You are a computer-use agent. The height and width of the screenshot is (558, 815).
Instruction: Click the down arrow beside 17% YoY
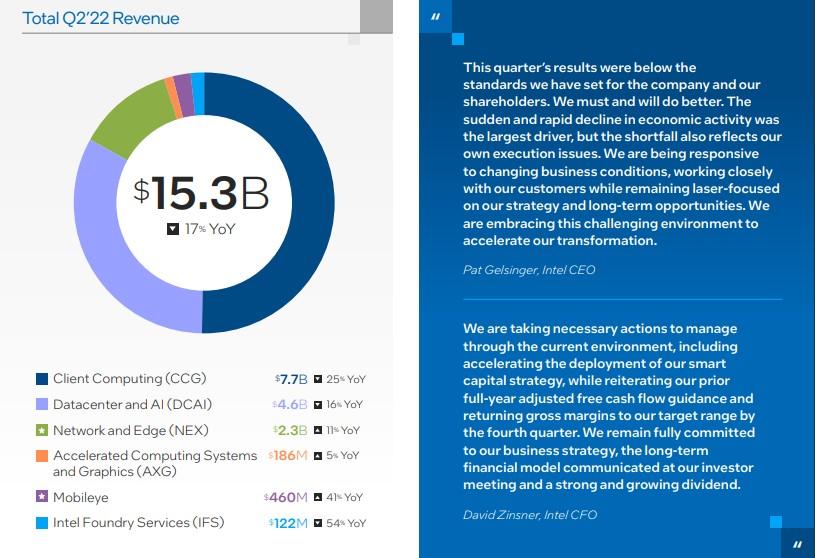pyautogui.click(x=173, y=229)
